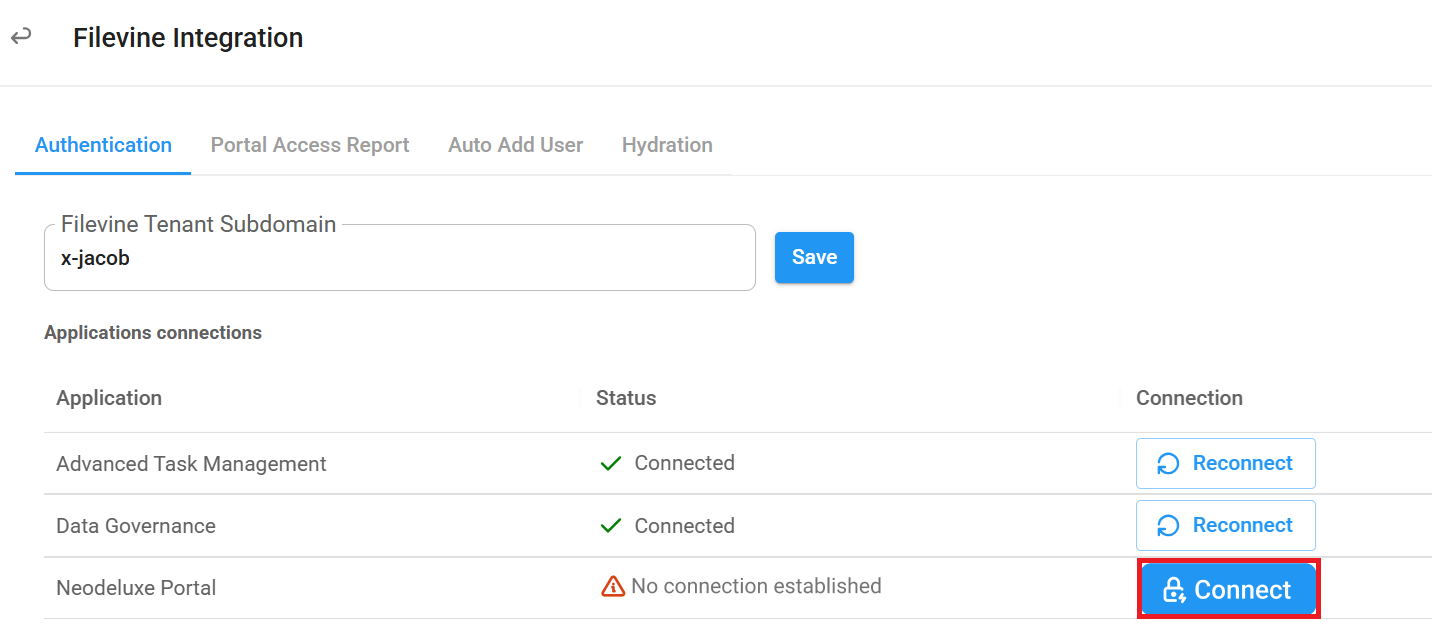The width and height of the screenshot is (1432, 637).
Task: Open the Auto Add User tab
Action: [x=515, y=145]
